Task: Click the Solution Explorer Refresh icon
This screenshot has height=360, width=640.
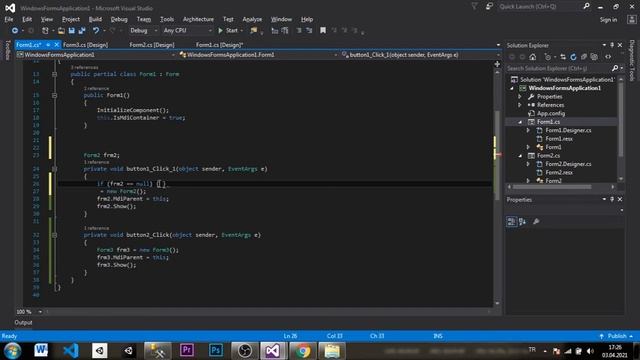Action: [x=573, y=57]
